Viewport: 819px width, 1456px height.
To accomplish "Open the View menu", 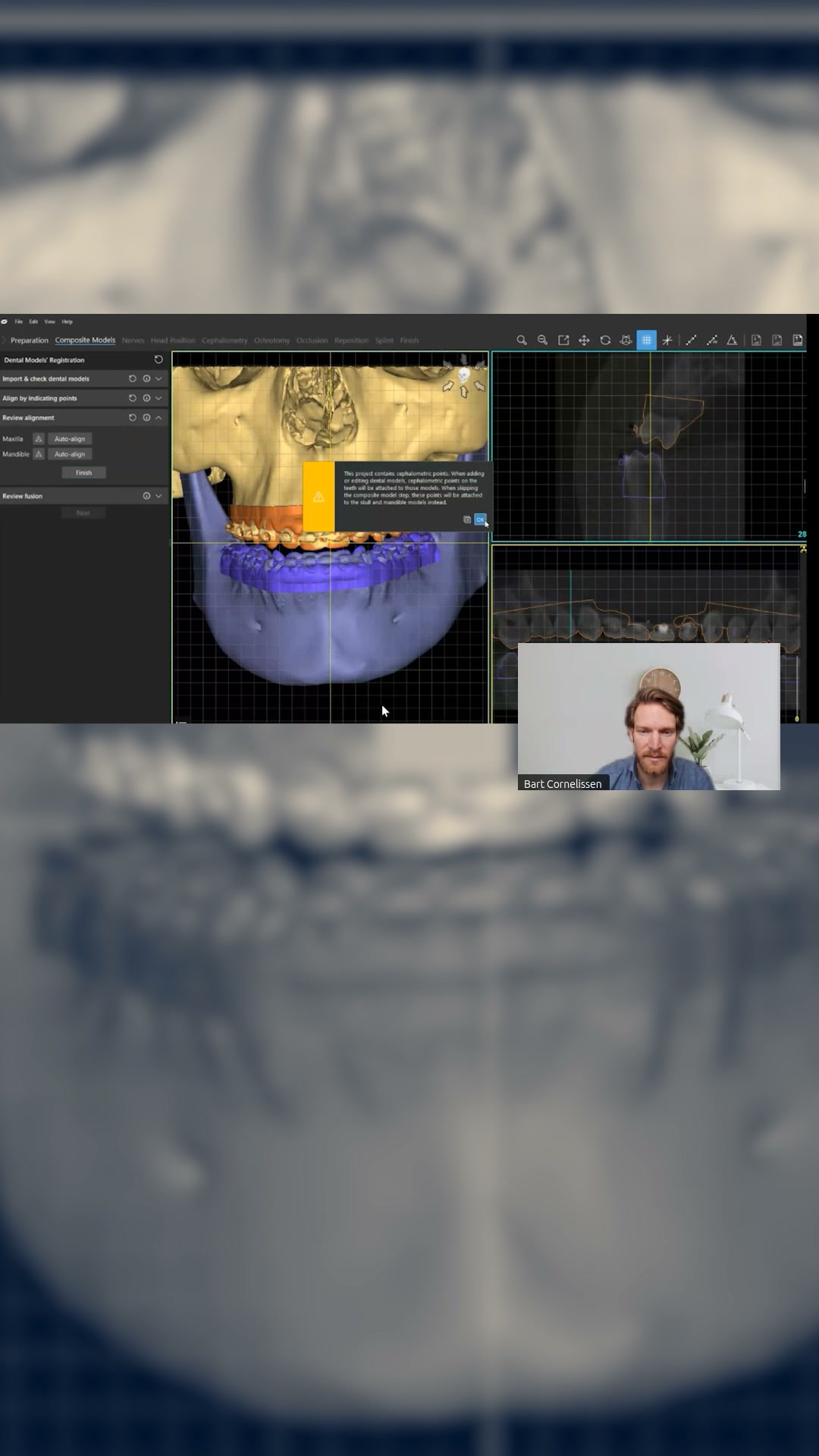I will pyautogui.click(x=49, y=322).
